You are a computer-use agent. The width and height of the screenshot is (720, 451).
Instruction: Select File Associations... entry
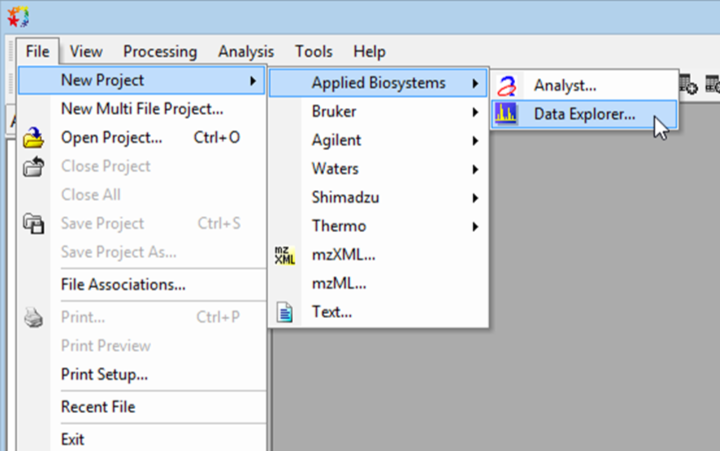[141, 285]
